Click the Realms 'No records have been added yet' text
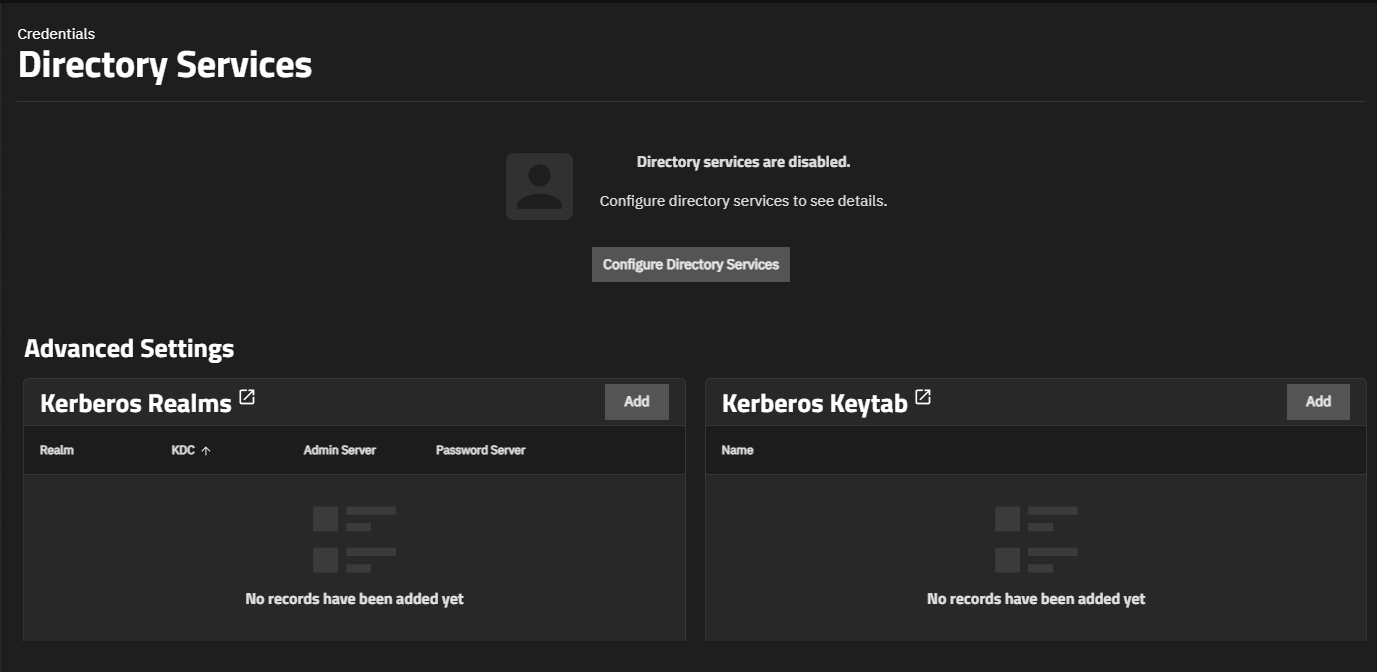1377x672 pixels. coord(354,598)
